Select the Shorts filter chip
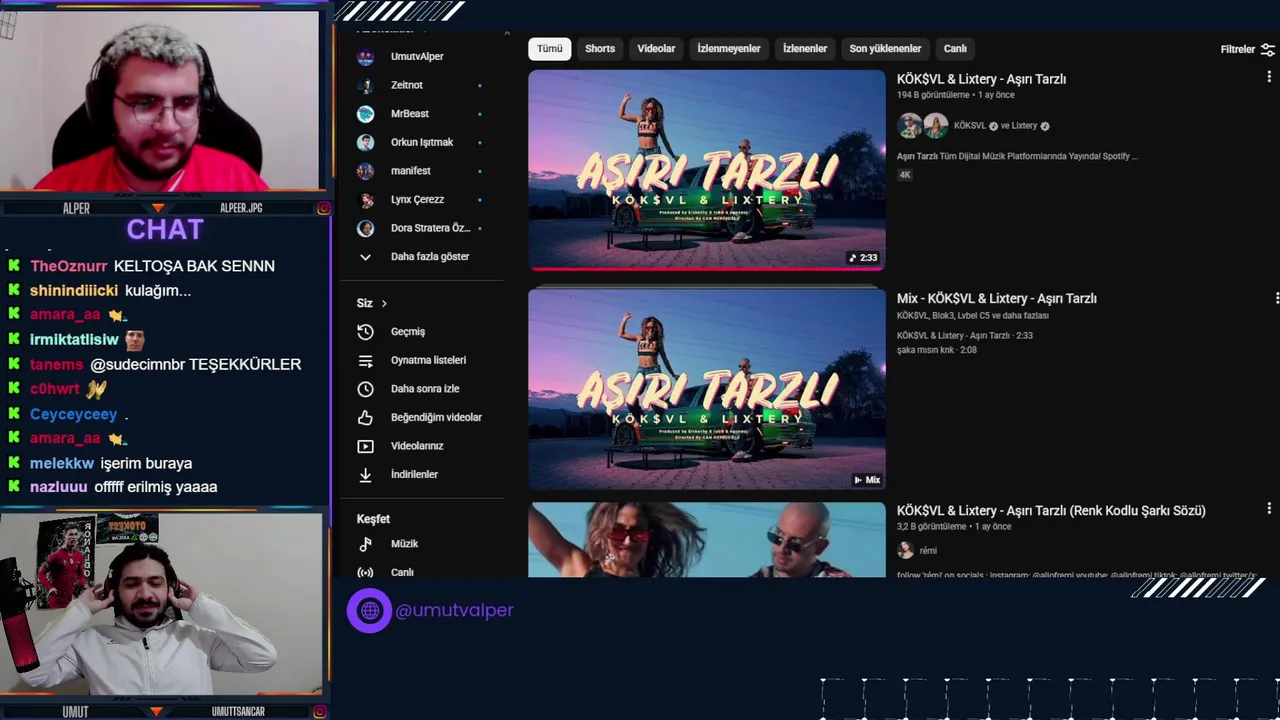Screen dimensions: 1280x720 coord(600,49)
